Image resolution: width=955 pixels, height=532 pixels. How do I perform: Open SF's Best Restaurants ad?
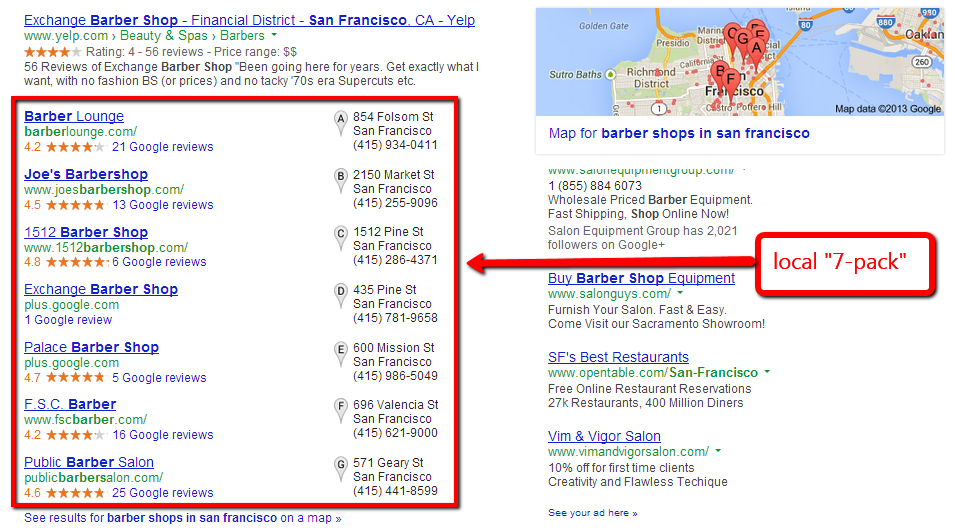618,357
